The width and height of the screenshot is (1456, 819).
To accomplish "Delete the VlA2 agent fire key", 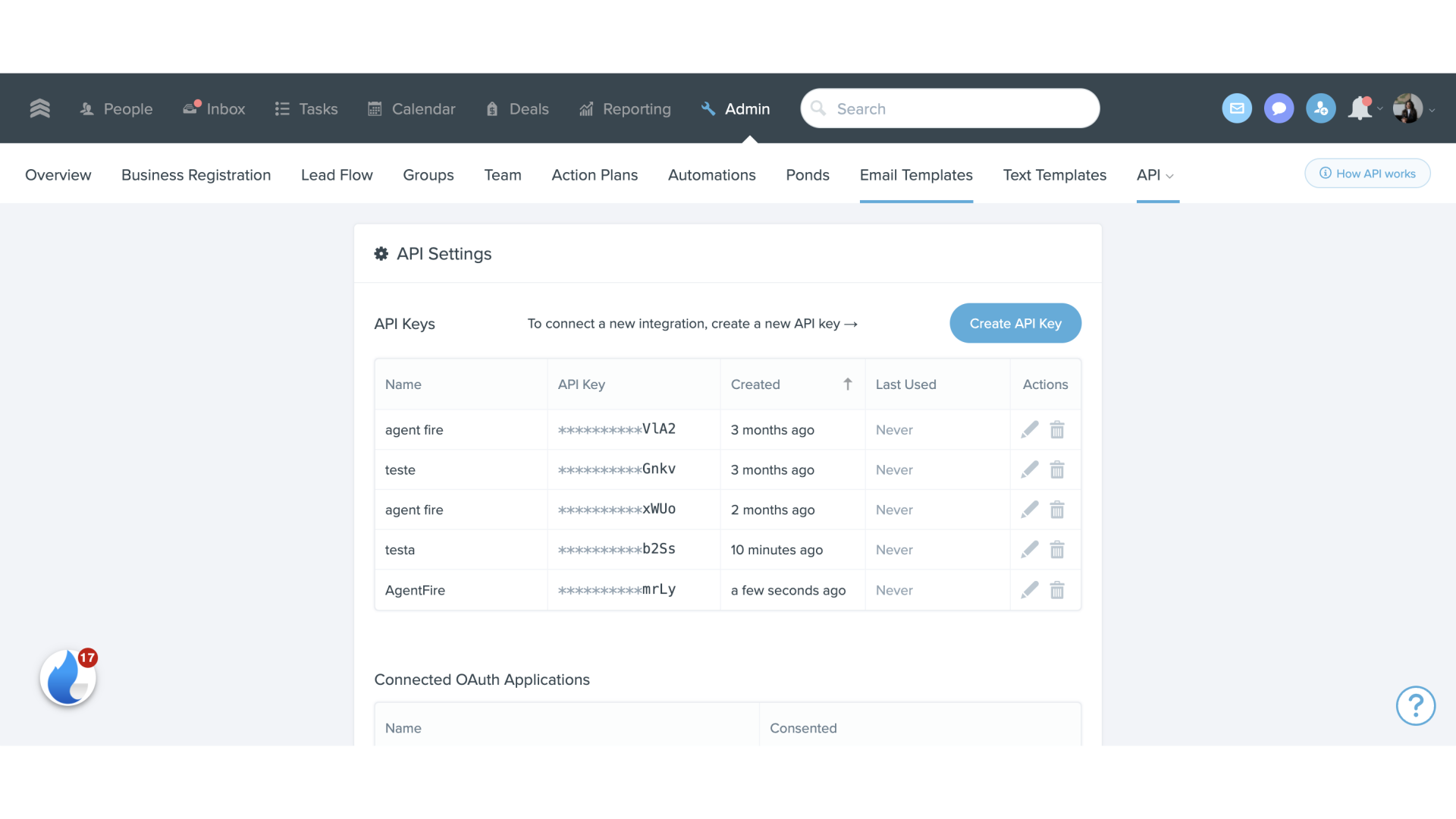I will tap(1057, 430).
